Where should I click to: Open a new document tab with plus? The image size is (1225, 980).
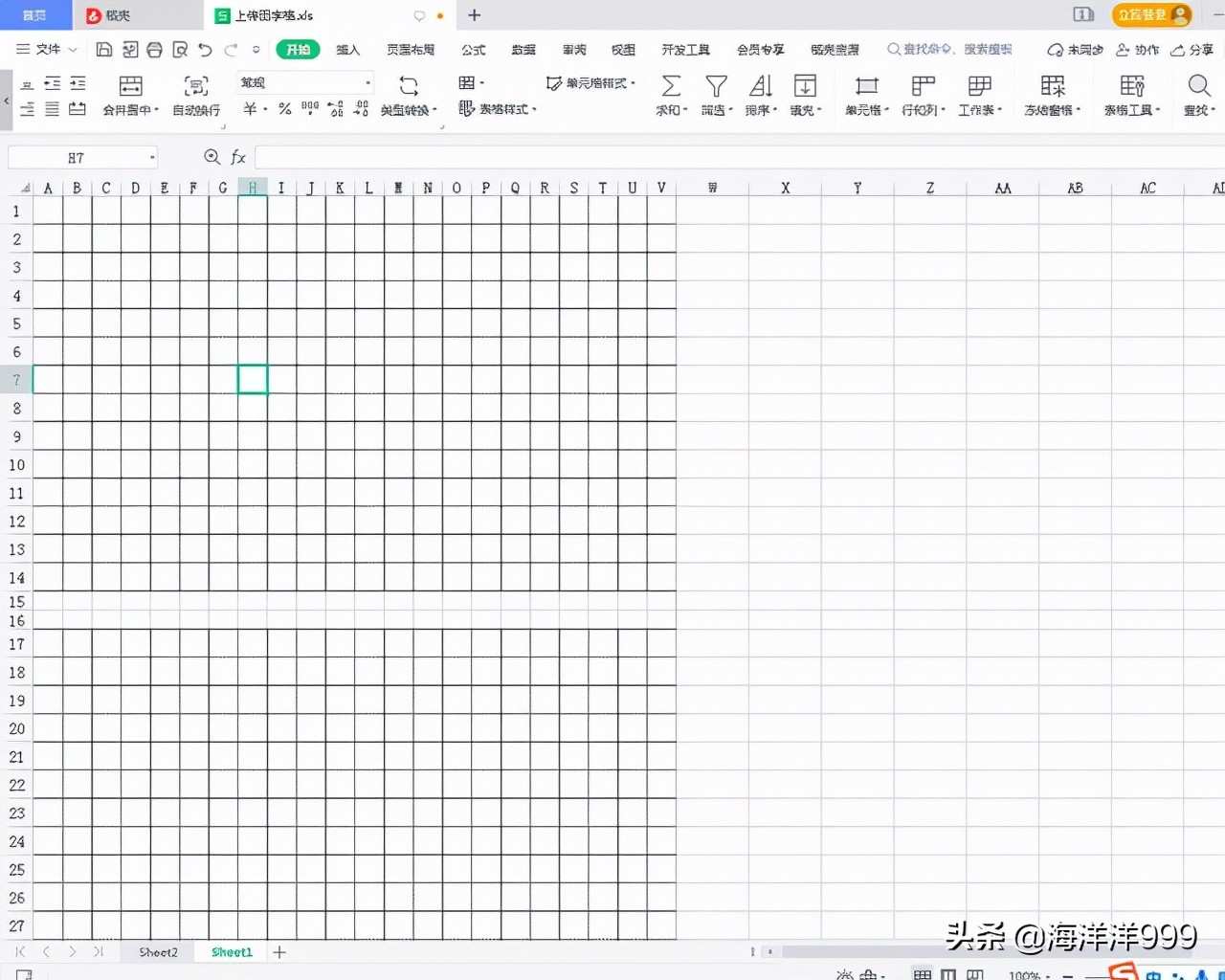(475, 15)
